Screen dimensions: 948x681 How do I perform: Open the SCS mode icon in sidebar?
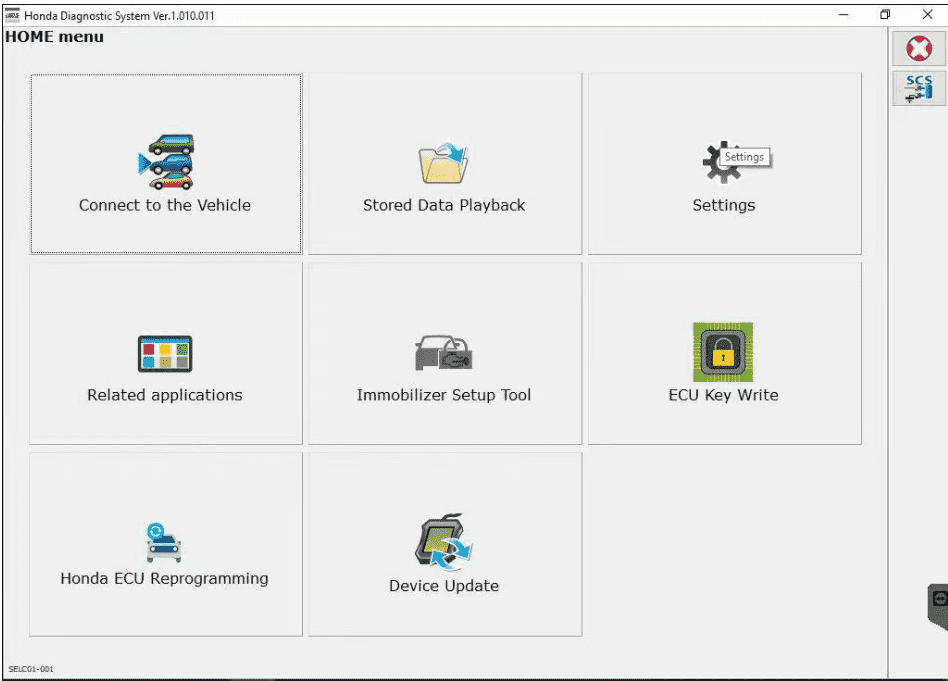click(x=919, y=88)
